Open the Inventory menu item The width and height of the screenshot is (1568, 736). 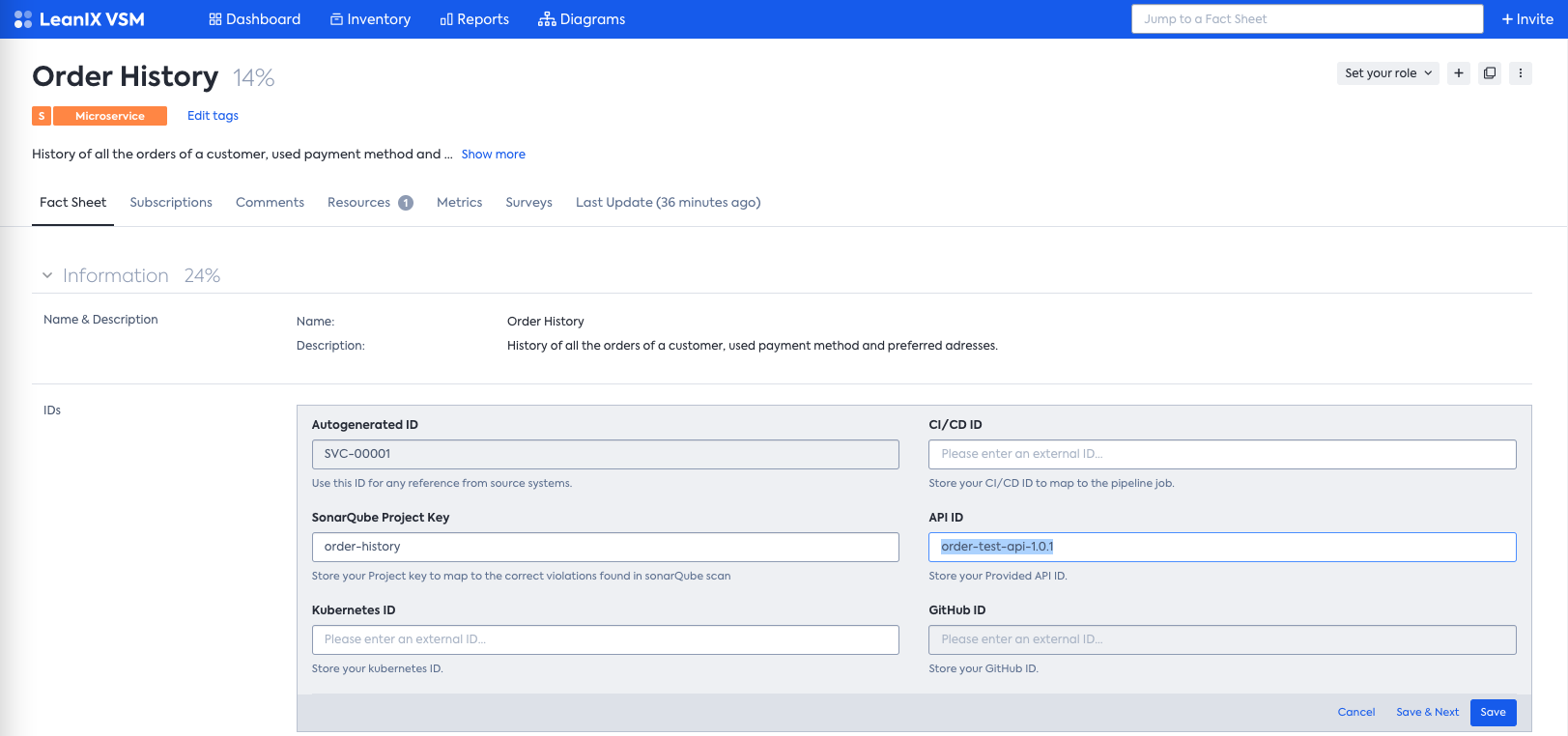pyautogui.click(x=370, y=19)
